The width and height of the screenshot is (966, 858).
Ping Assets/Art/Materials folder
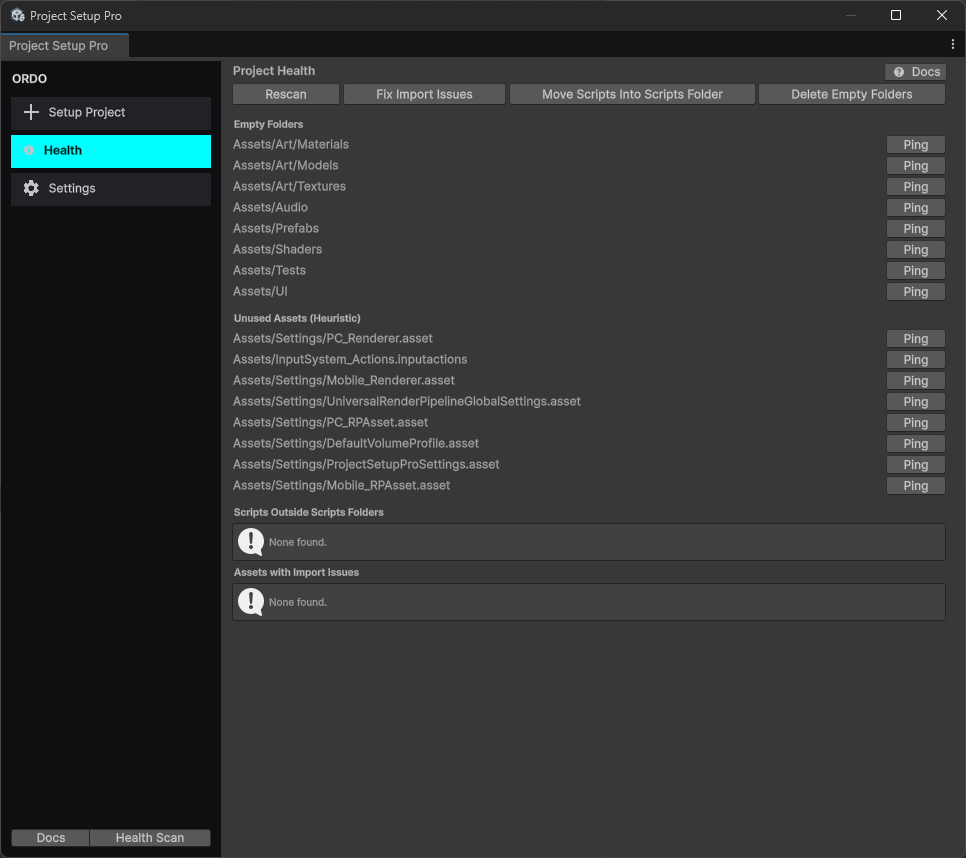[915, 145]
